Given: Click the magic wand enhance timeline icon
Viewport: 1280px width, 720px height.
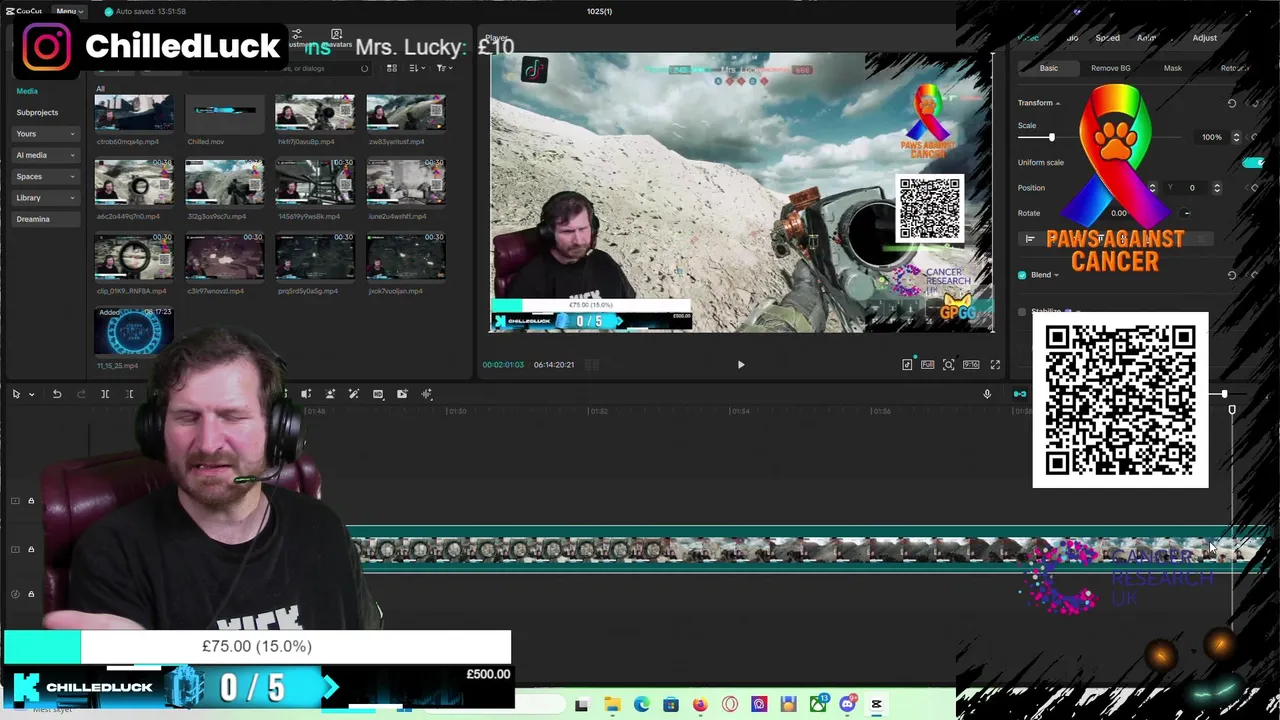Looking at the screenshot, I should tap(354, 394).
